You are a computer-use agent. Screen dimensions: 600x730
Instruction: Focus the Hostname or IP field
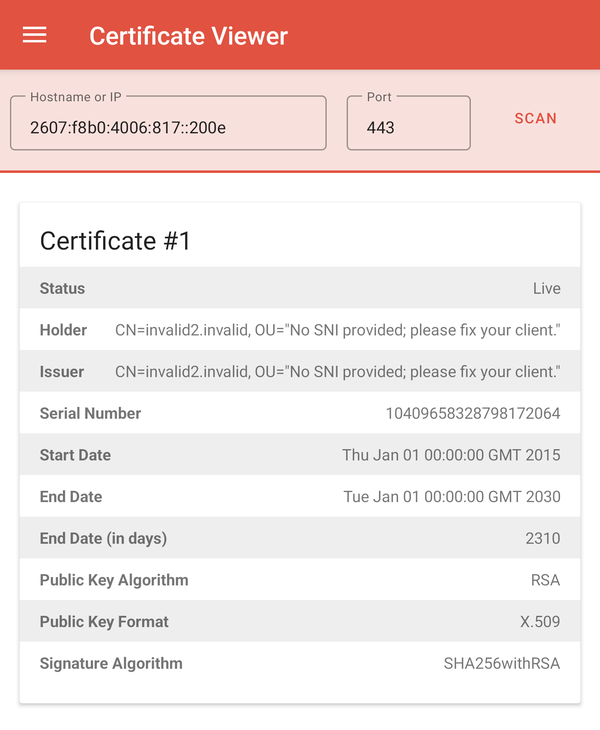(168, 127)
